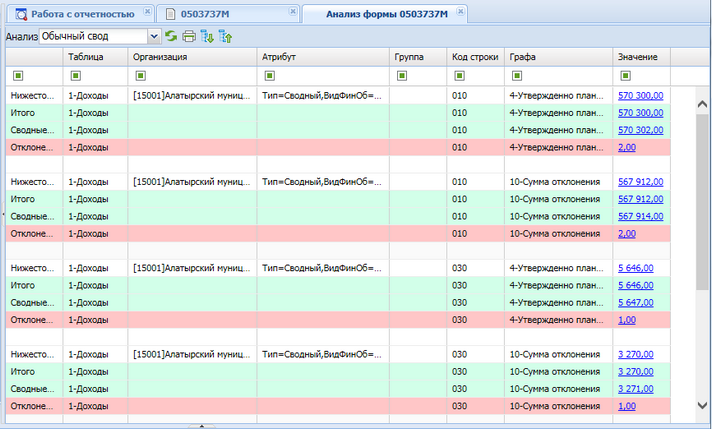Click the Код строки column header
Screen dimensions: 712x429
475,57
